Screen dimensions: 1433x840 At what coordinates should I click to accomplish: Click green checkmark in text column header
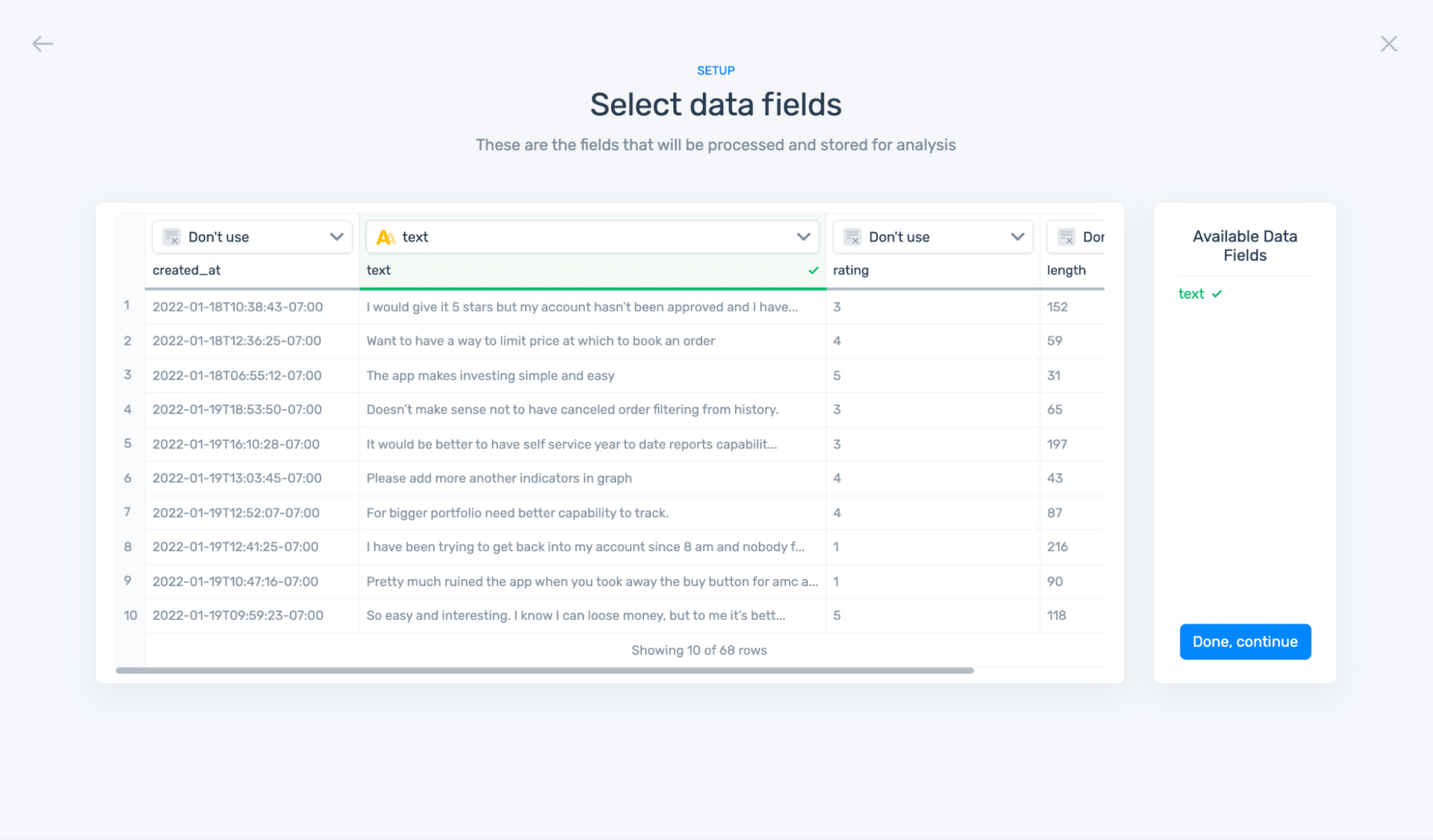pyautogui.click(x=813, y=271)
